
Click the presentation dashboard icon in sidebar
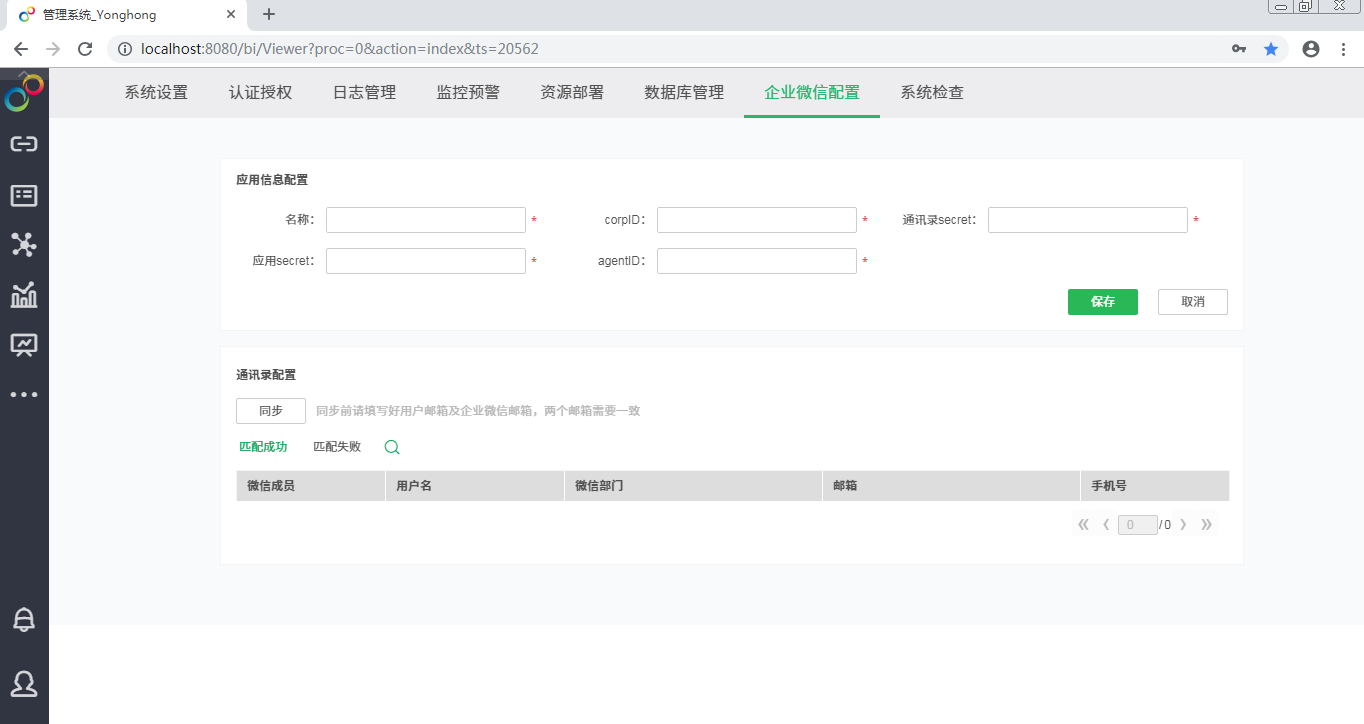(24, 345)
